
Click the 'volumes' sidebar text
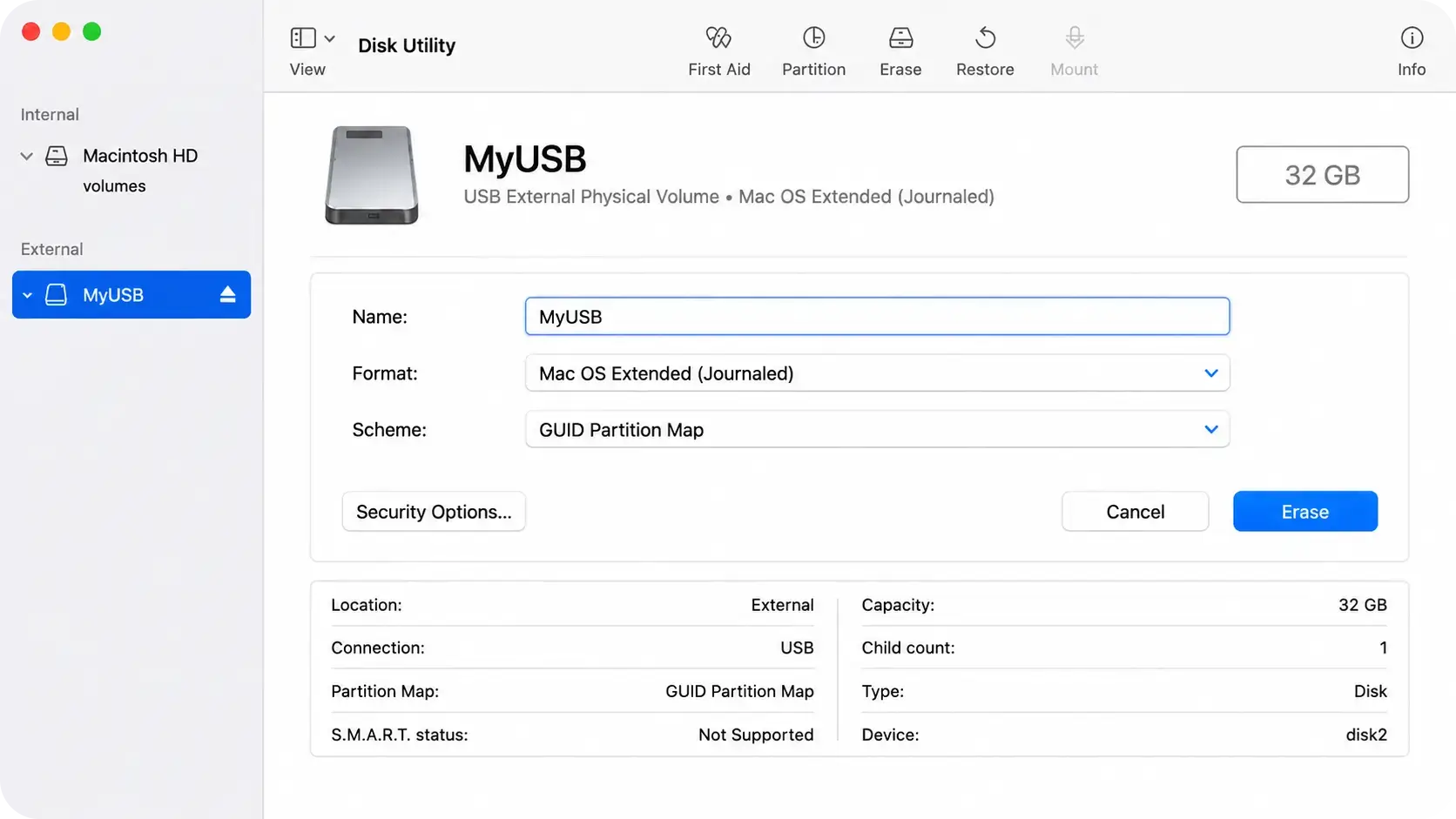tap(114, 186)
